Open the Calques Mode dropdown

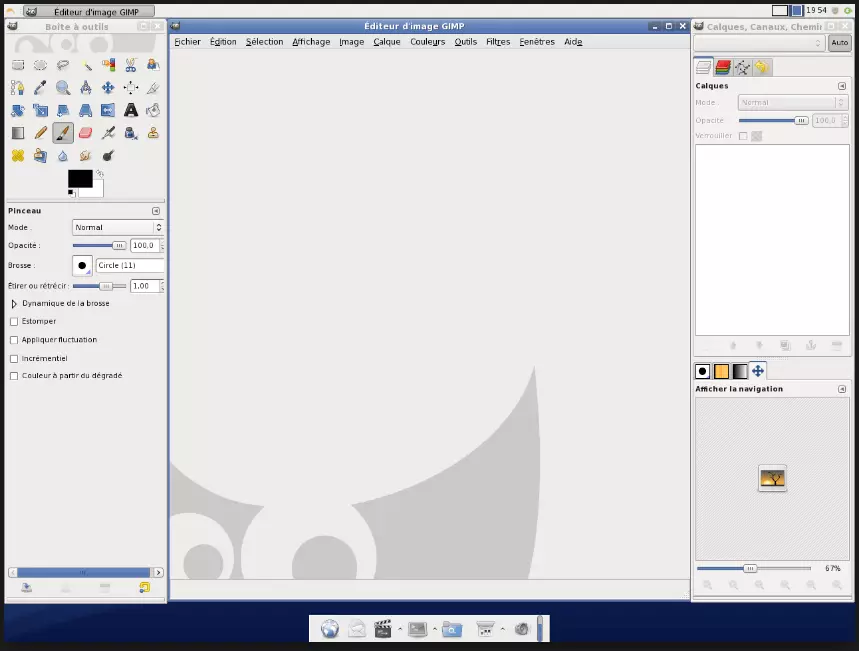point(792,102)
